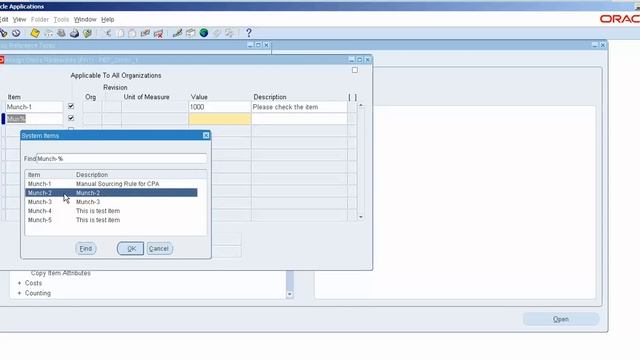Click the Switch Responsibilities toolbar icon
The image size is (640, 360).
tap(61, 33)
